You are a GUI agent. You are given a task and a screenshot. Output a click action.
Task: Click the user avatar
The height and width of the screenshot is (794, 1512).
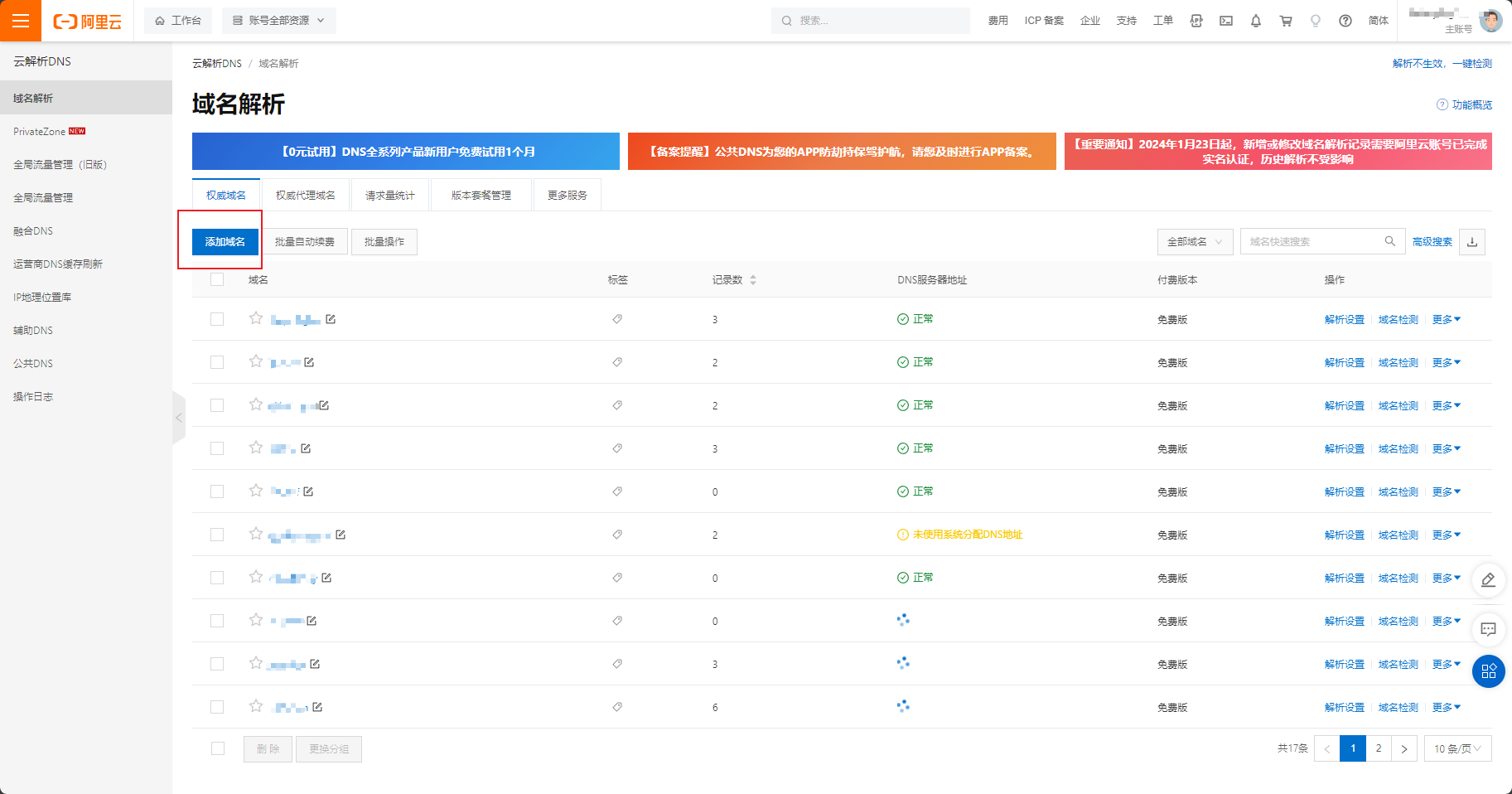[x=1491, y=20]
